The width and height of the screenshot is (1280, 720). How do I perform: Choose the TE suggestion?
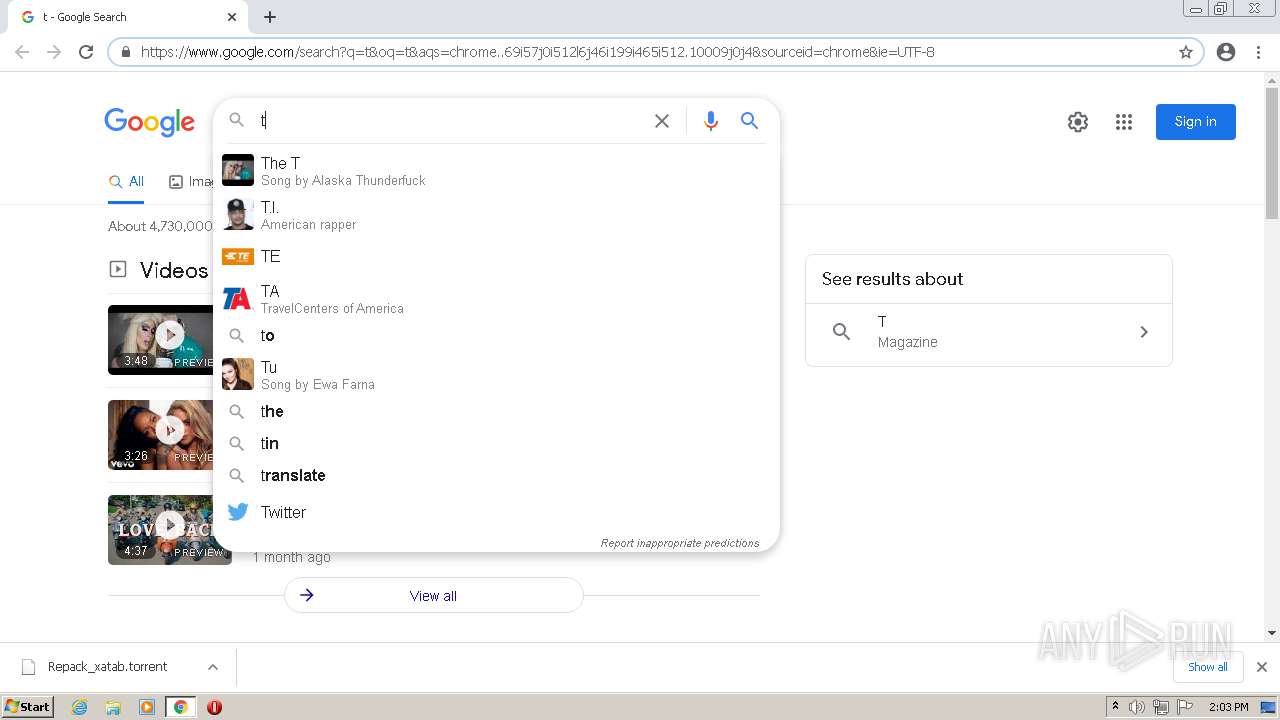(x=496, y=256)
